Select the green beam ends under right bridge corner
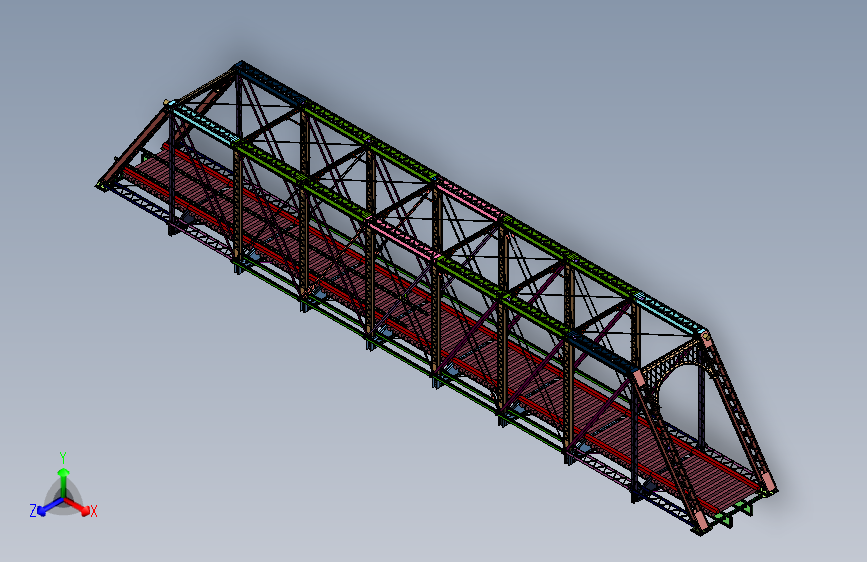Image resolution: width=867 pixels, height=562 pixels. coord(742,510)
